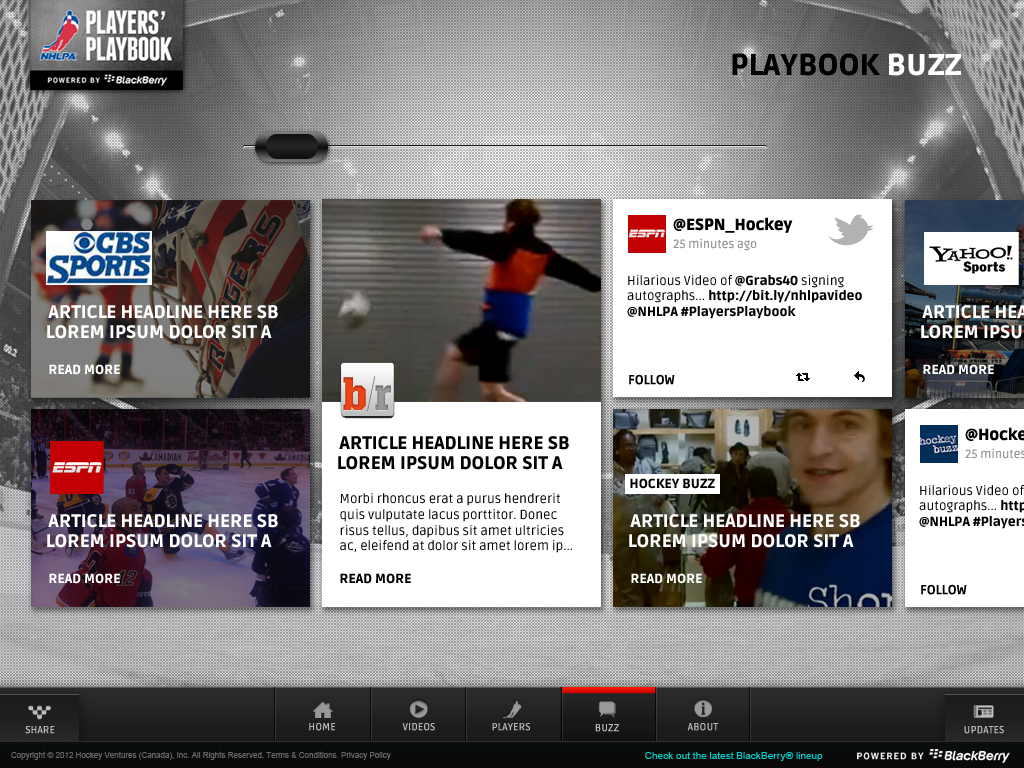Open the Players tab

point(511,716)
